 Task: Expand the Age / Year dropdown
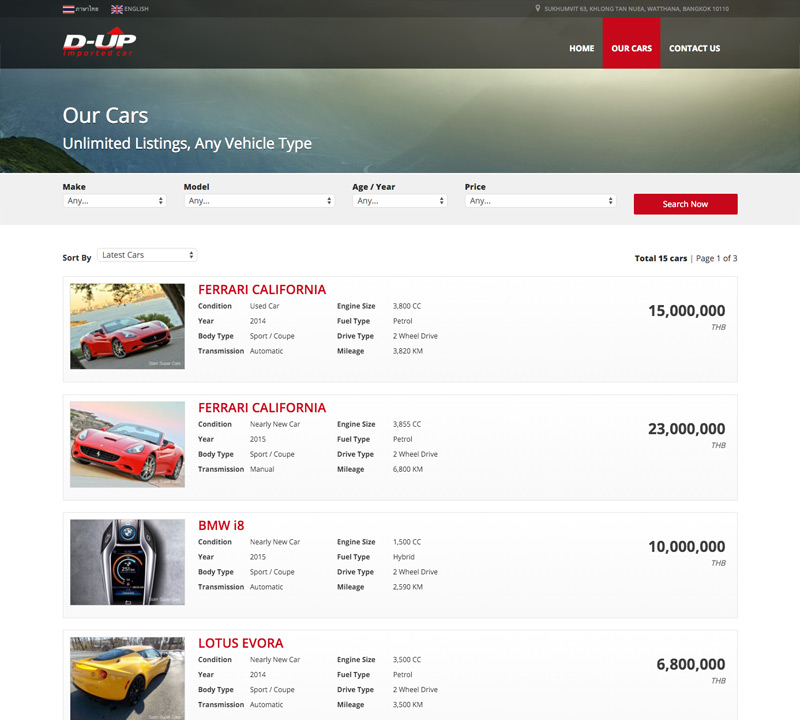click(x=399, y=201)
